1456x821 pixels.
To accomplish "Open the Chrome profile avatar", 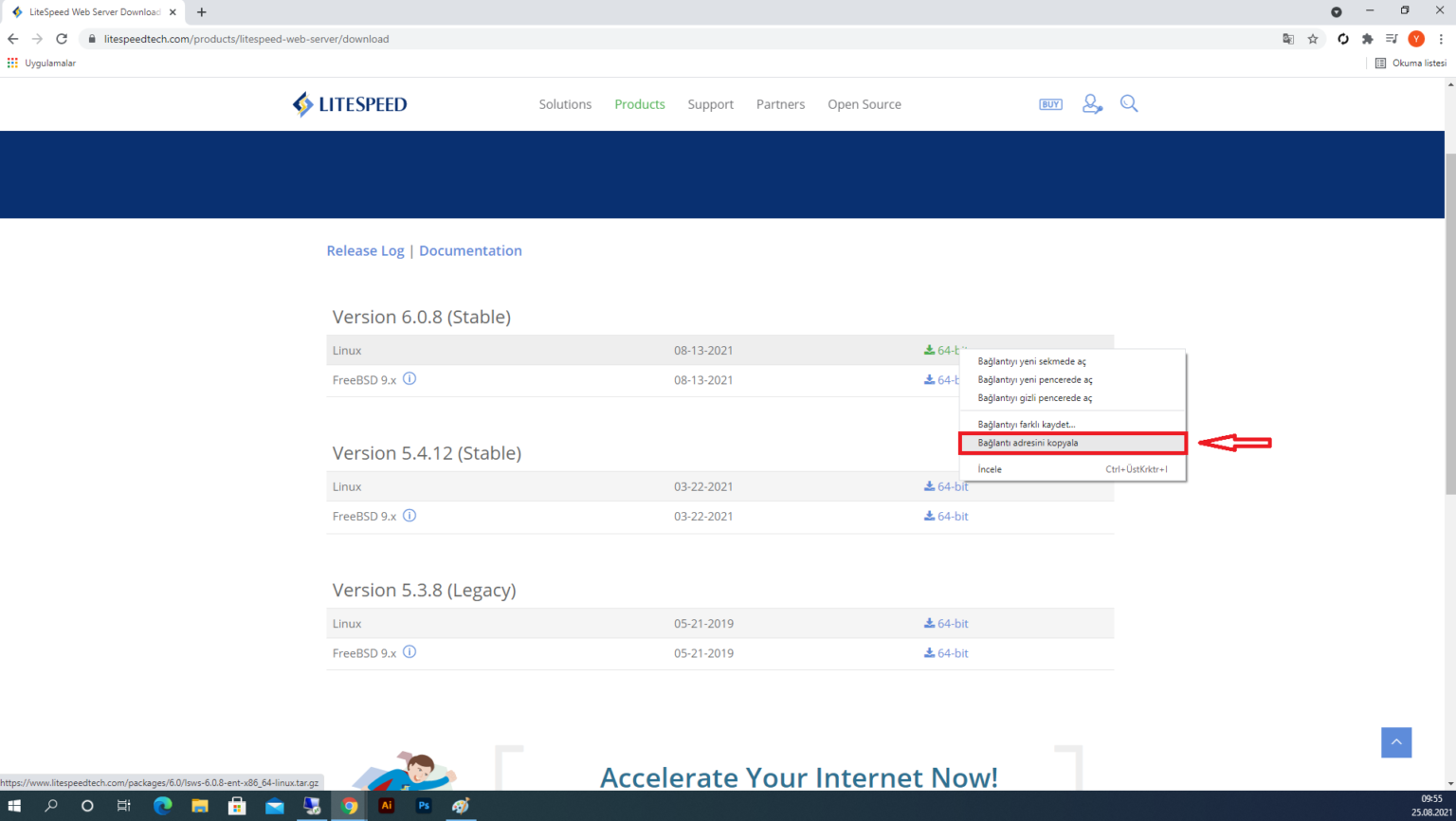I will click(x=1416, y=39).
